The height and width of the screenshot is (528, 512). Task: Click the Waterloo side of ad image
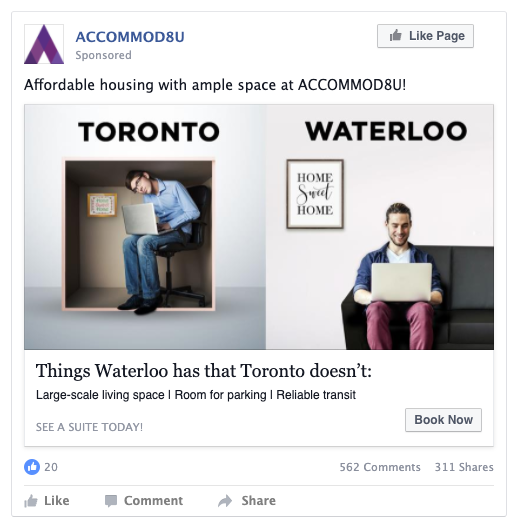point(380,227)
